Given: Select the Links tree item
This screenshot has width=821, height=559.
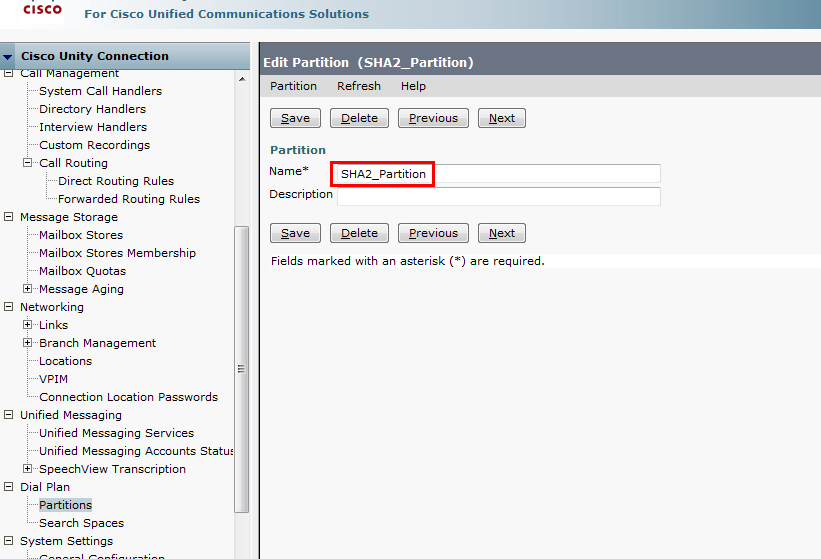Looking at the screenshot, I should [53, 325].
